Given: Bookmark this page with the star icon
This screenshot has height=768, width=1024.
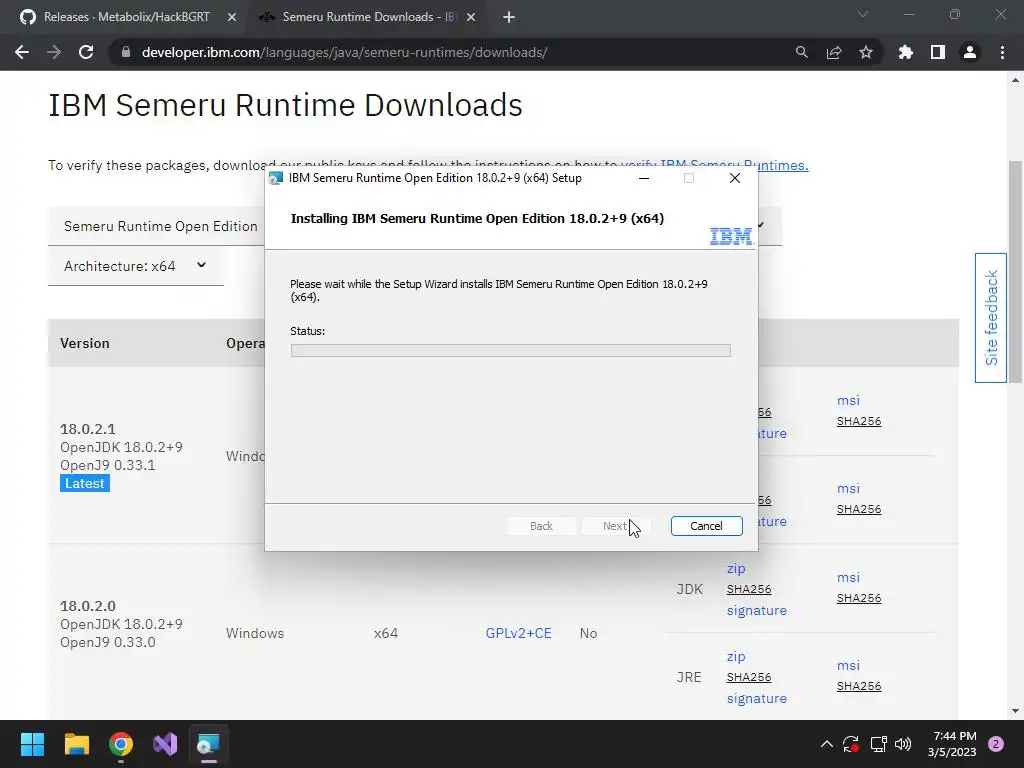Looking at the screenshot, I should (866, 52).
